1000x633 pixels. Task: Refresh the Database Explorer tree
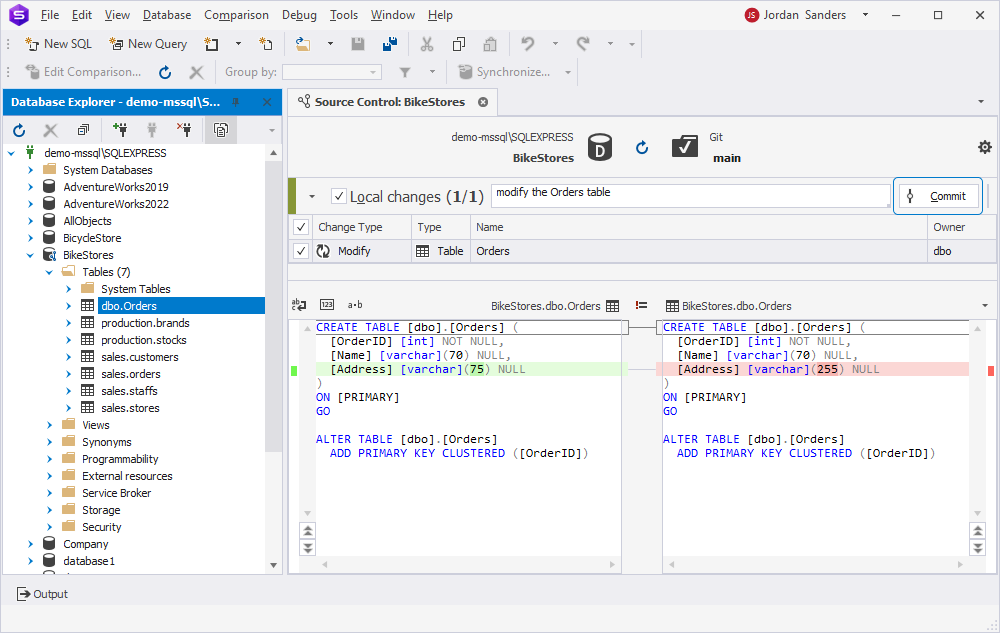point(19,130)
